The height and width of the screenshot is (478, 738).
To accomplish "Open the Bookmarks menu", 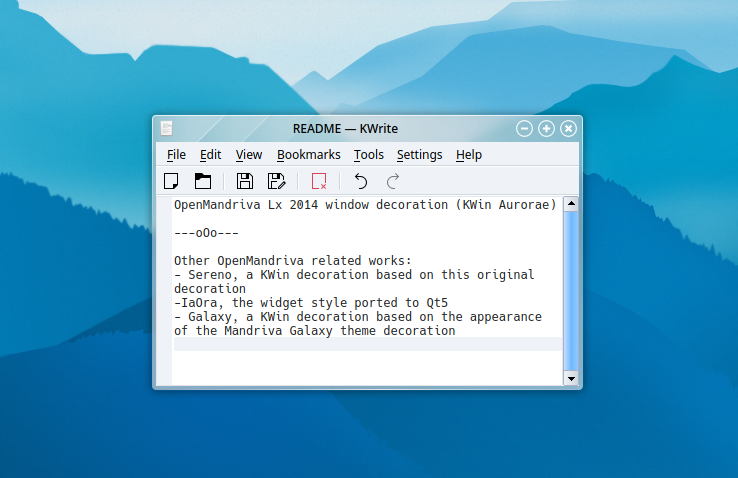I will coord(309,155).
